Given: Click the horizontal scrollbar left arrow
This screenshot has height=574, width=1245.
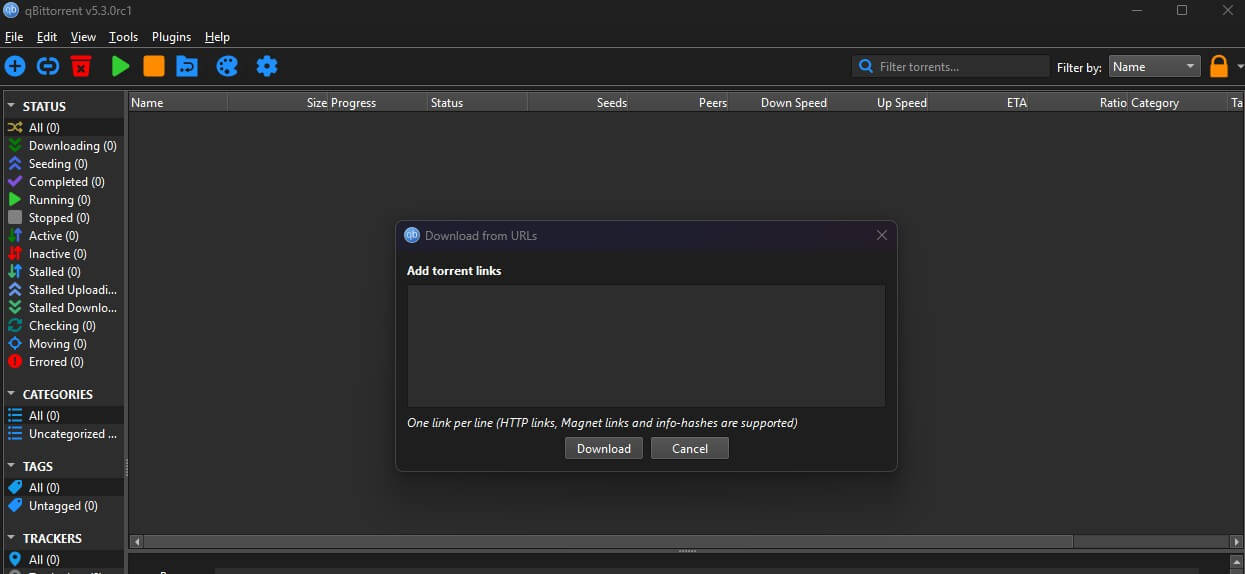Looking at the screenshot, I should point(137,541).
